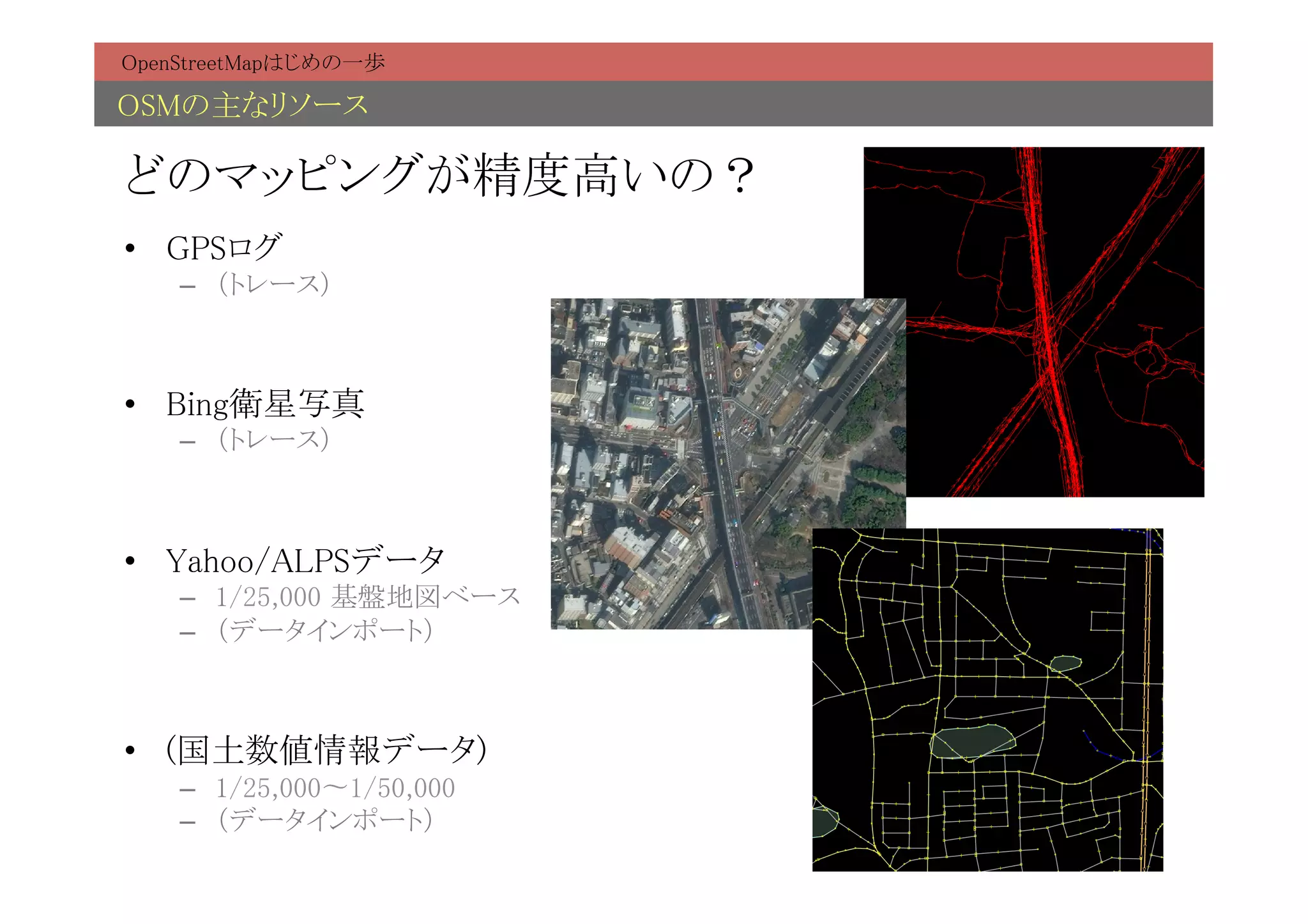
Task: Click the line "1/25,000 基盤地図ベース"
Action: click(369, 597)
